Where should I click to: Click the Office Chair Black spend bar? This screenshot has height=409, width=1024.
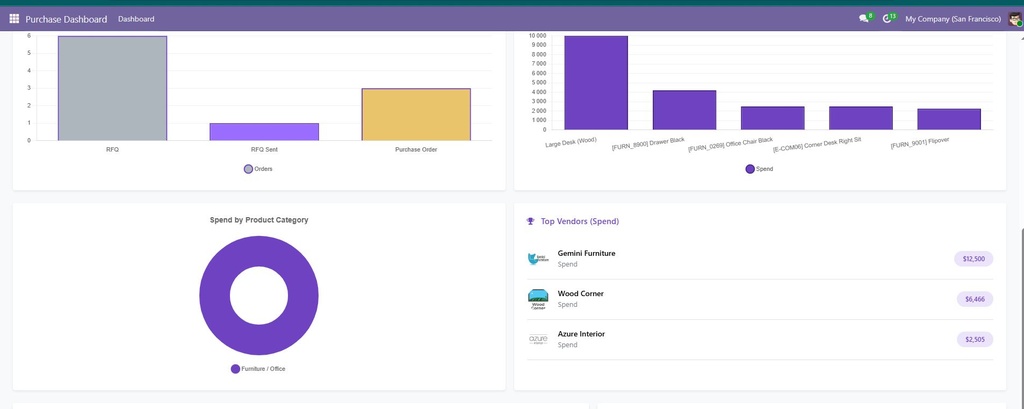click(773, 118)
